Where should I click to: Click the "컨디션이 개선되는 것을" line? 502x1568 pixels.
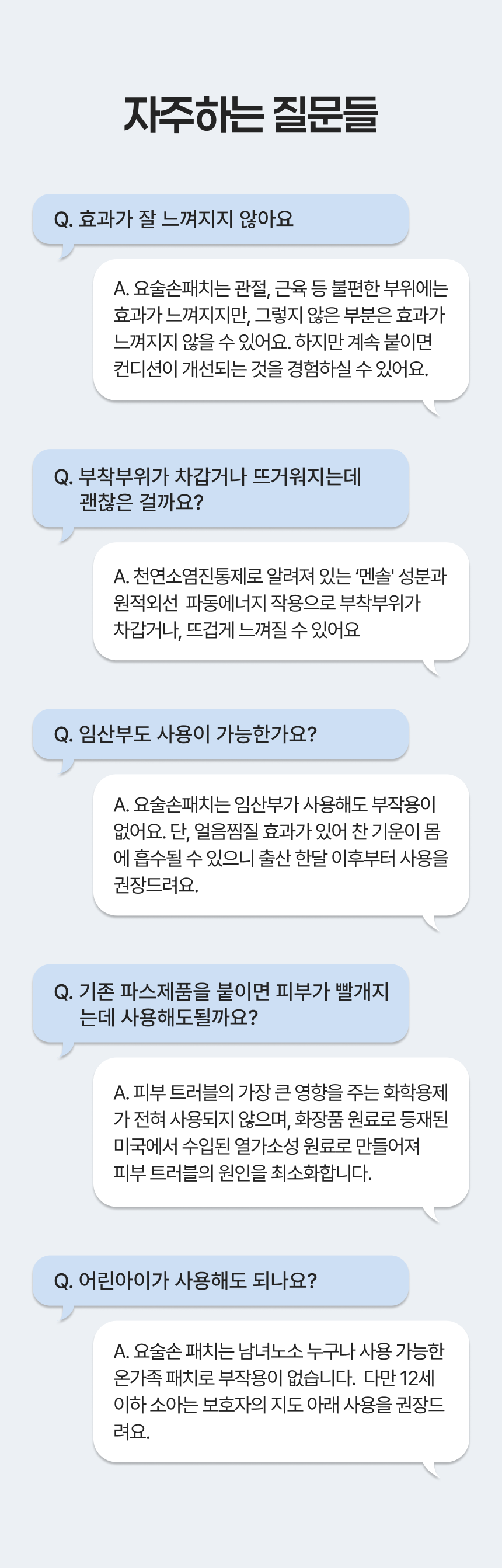[271, 369]
